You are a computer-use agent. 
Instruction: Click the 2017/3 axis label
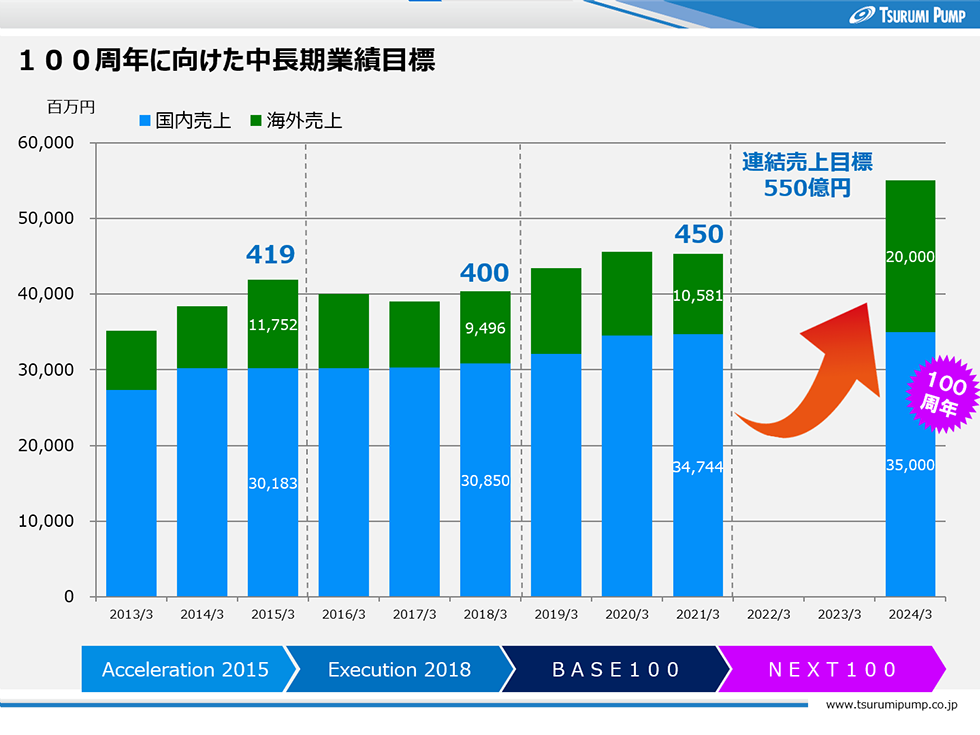pyautogui.click(x=414, y=614)
